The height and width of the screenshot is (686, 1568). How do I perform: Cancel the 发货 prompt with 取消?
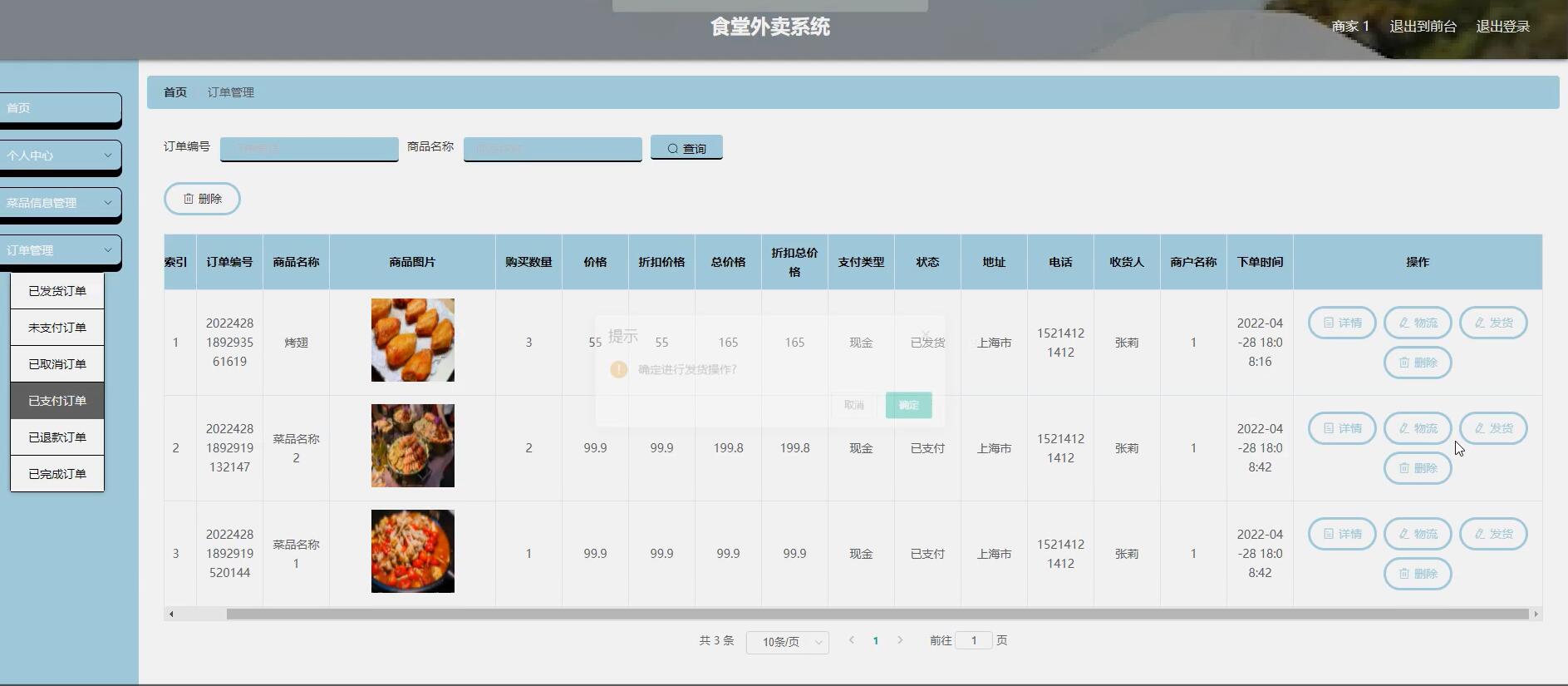[x=854, y=405]
